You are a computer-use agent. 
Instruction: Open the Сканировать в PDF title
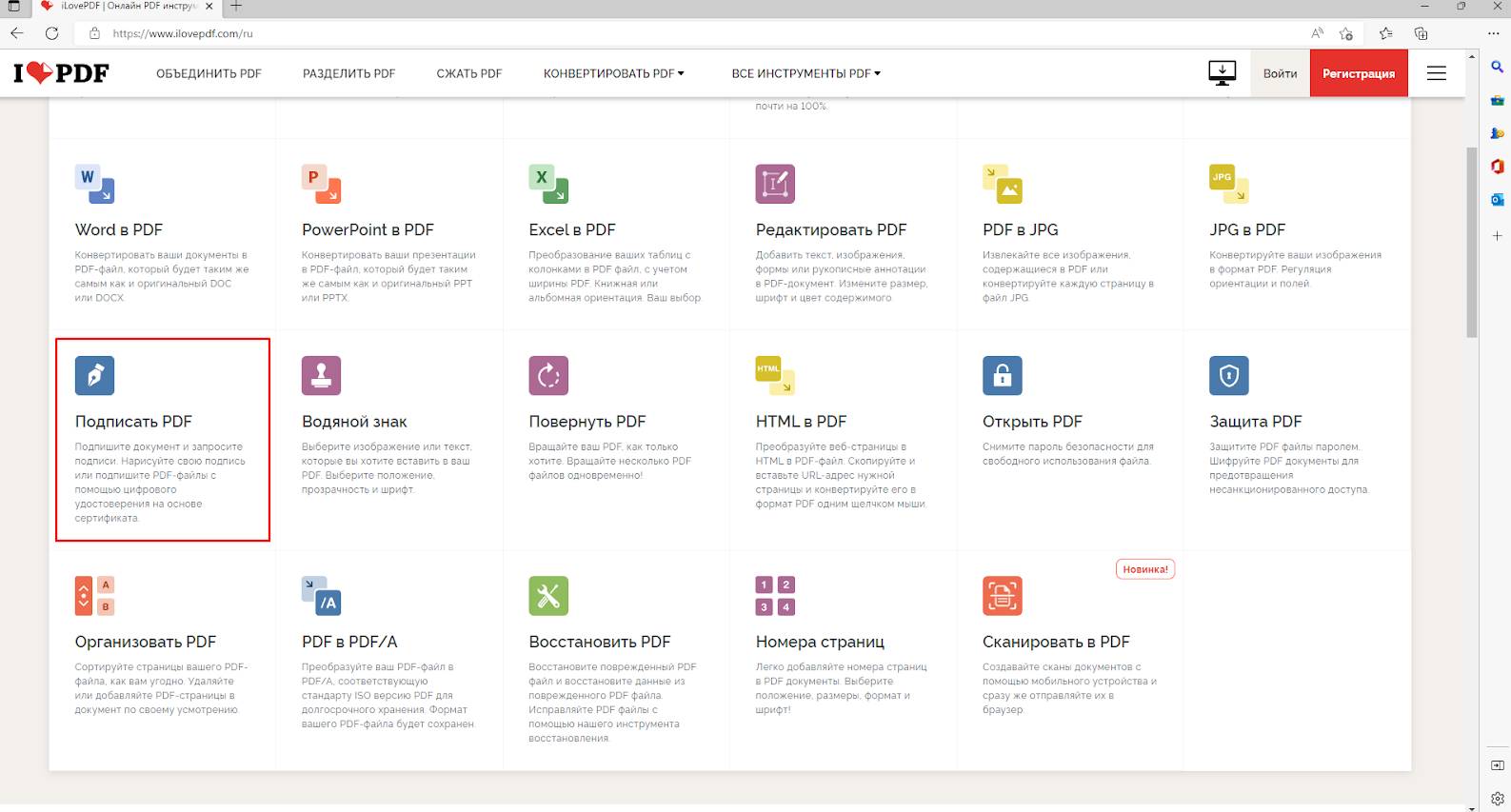1056,642
